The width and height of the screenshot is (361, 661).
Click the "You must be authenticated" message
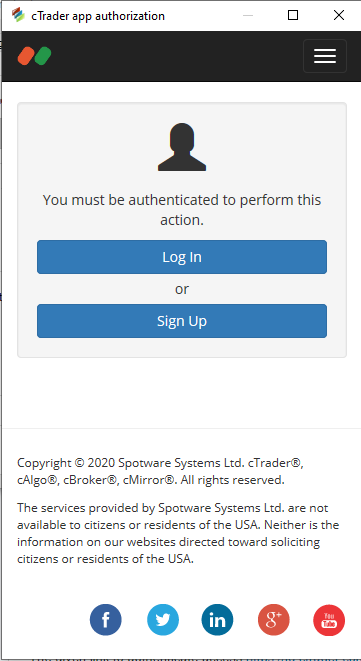pyautogui.click(x=182, y=210)
